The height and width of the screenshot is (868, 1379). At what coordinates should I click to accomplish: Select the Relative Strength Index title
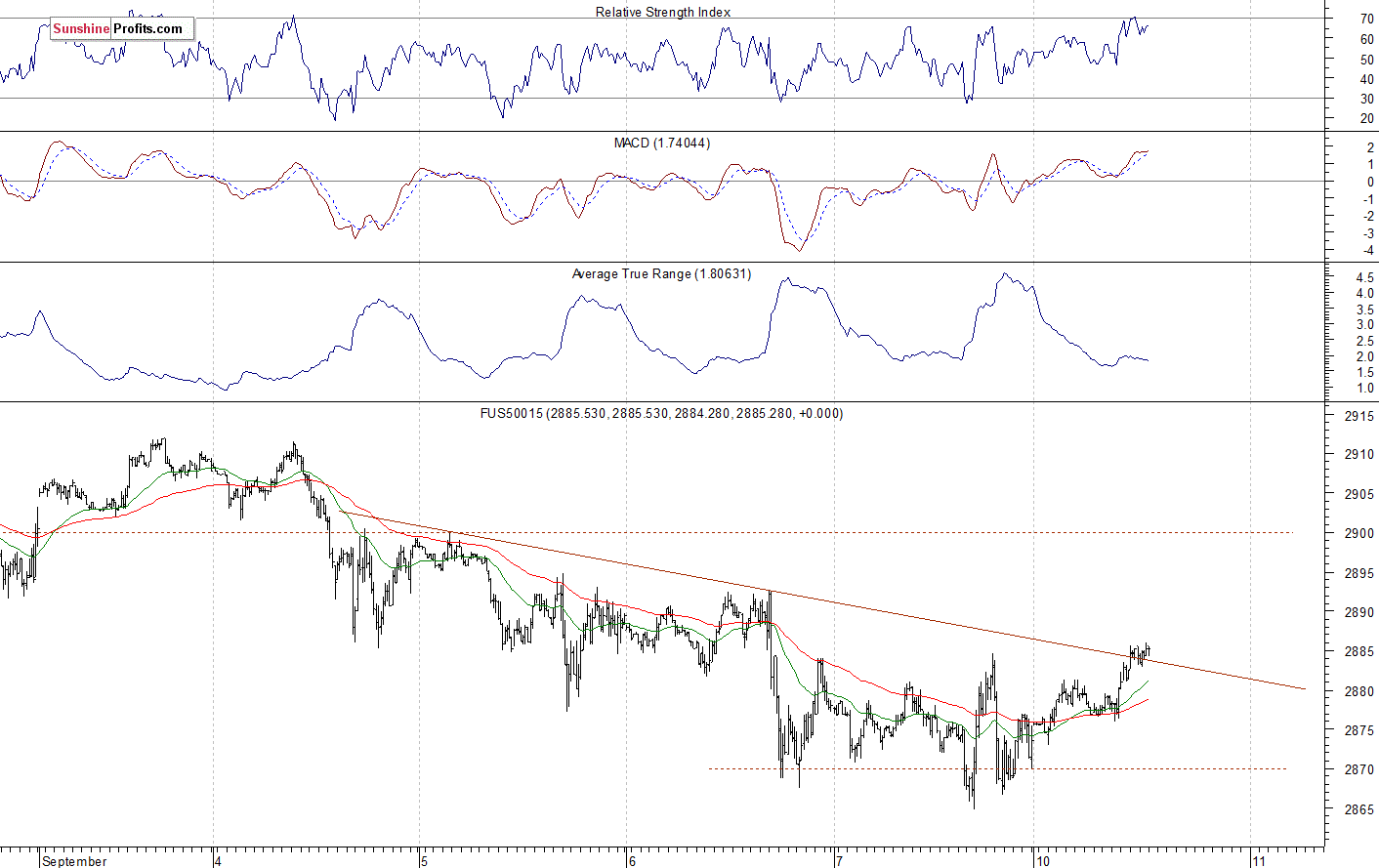(663, 12)
